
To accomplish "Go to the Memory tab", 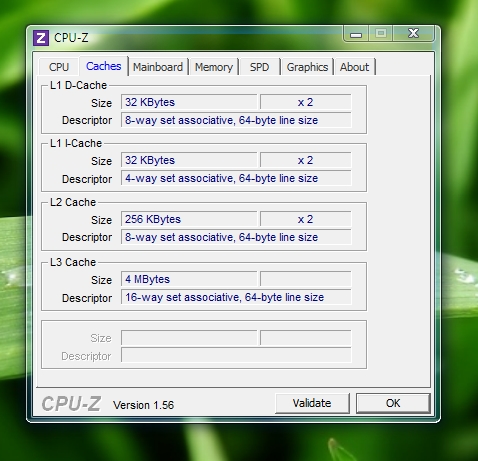I will pyautogui.click(x=214, y=67).
